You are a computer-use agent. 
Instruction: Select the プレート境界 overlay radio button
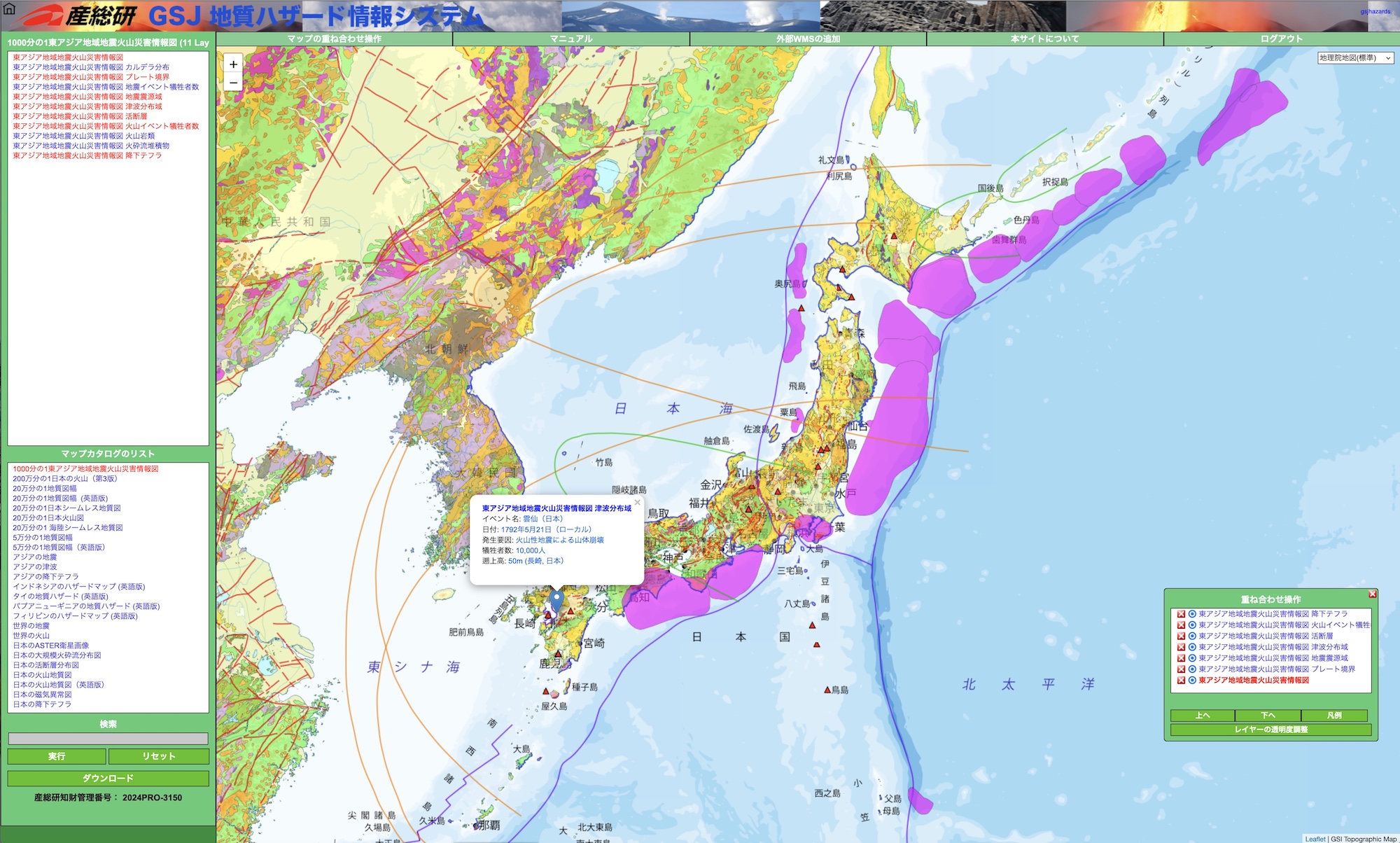click(x=1192, y=669)
